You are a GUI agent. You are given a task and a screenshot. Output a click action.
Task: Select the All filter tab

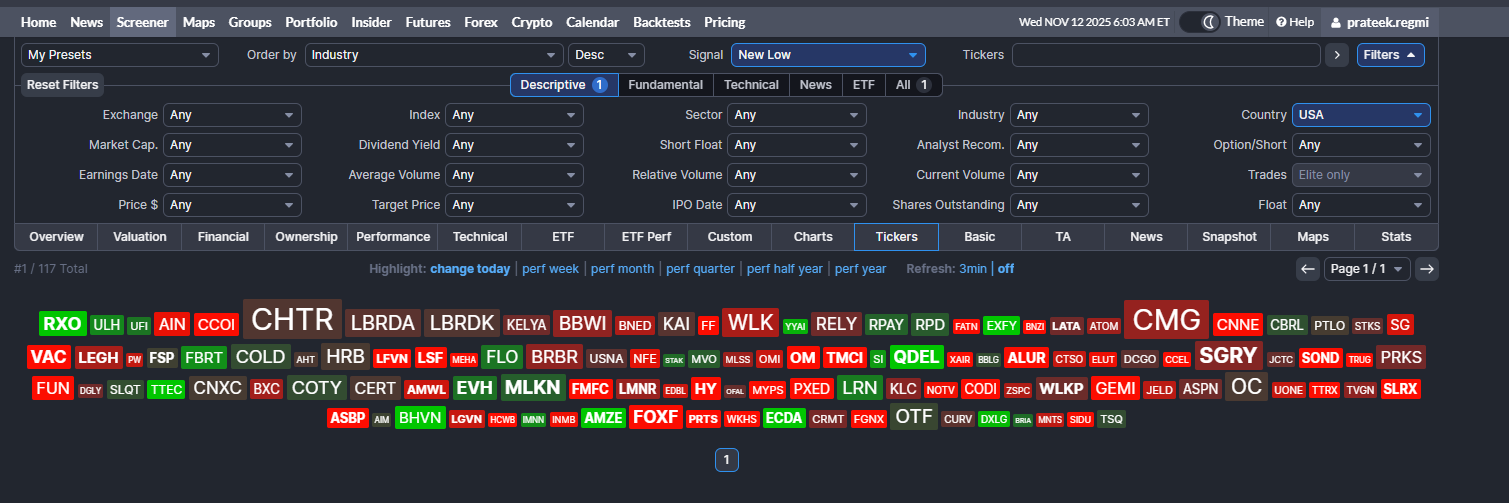tap(913, 85)
